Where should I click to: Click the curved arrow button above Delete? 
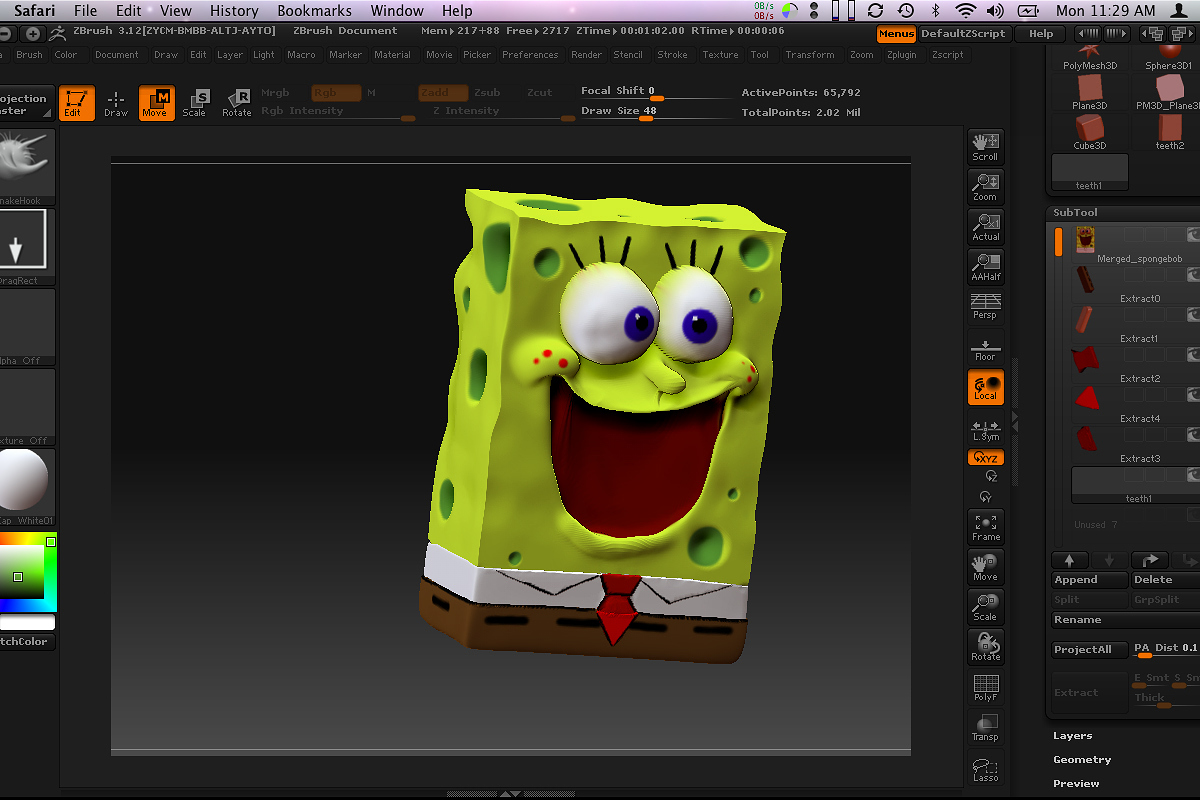(1149, 560)
